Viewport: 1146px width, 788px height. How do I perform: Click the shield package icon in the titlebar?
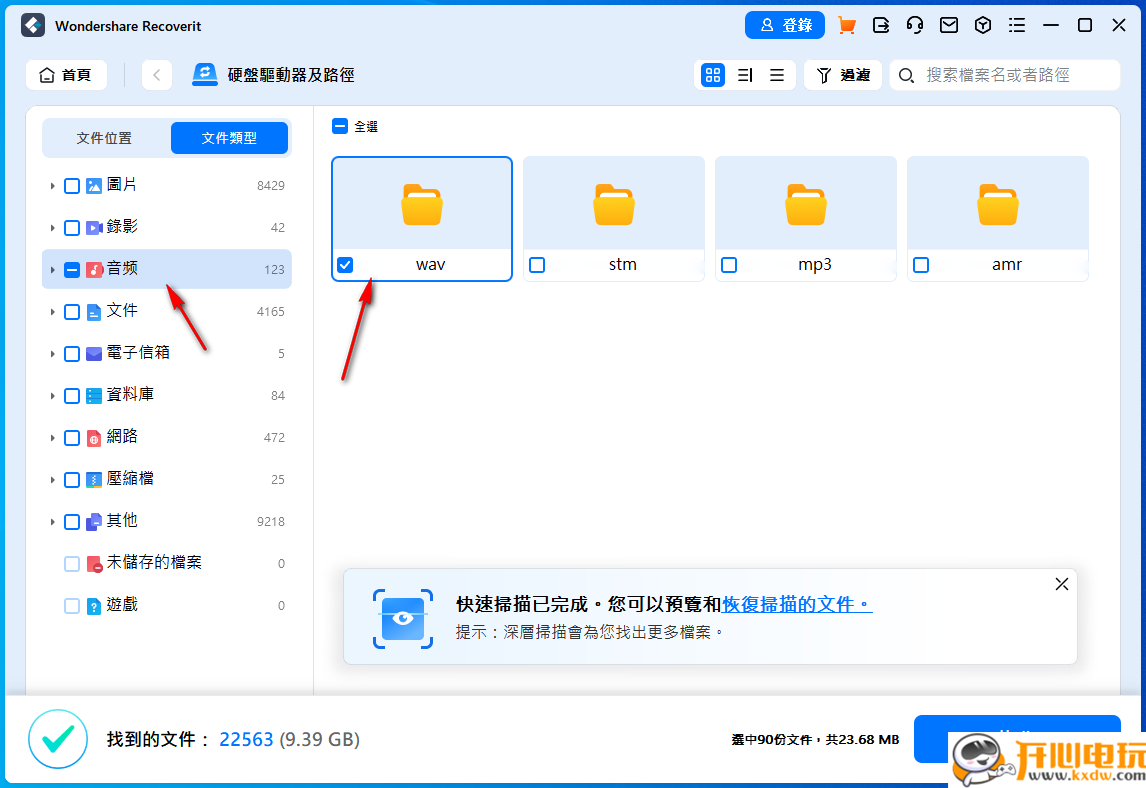(982, 25)
